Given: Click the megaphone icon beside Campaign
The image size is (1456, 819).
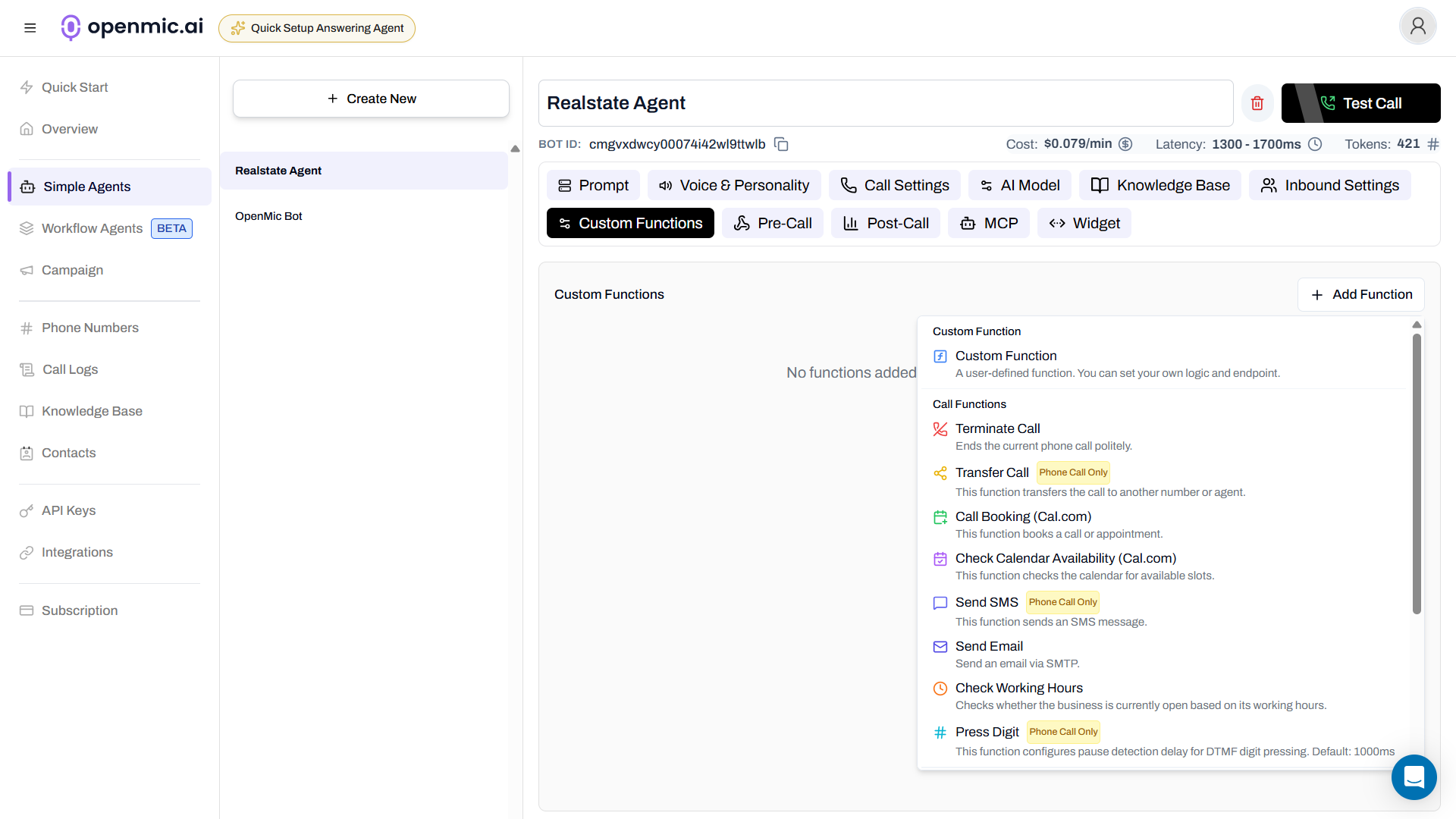Looking at the screenshot, I should 27,270.
